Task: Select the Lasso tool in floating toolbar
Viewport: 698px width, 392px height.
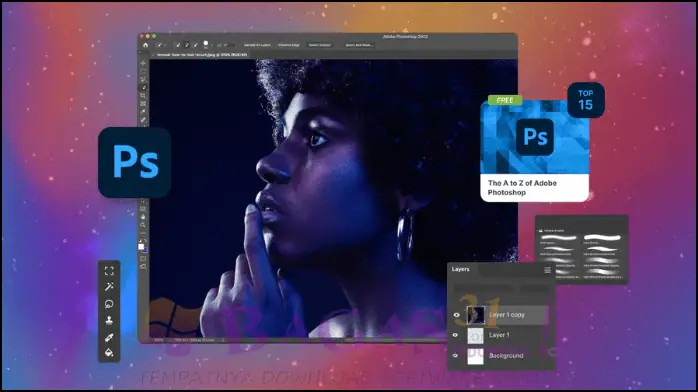Action: point(109,304)
